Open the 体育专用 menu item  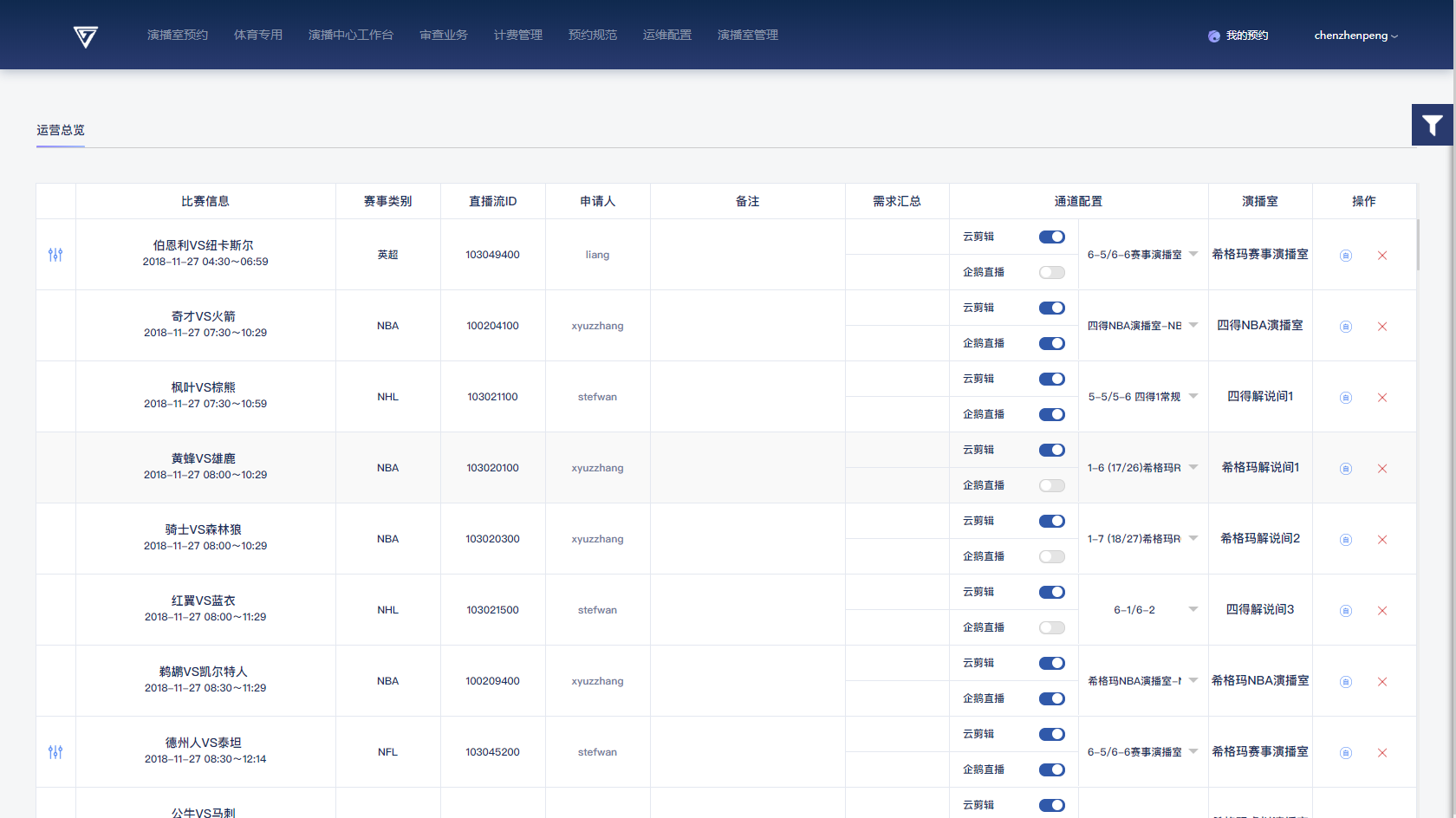(258, 35)
